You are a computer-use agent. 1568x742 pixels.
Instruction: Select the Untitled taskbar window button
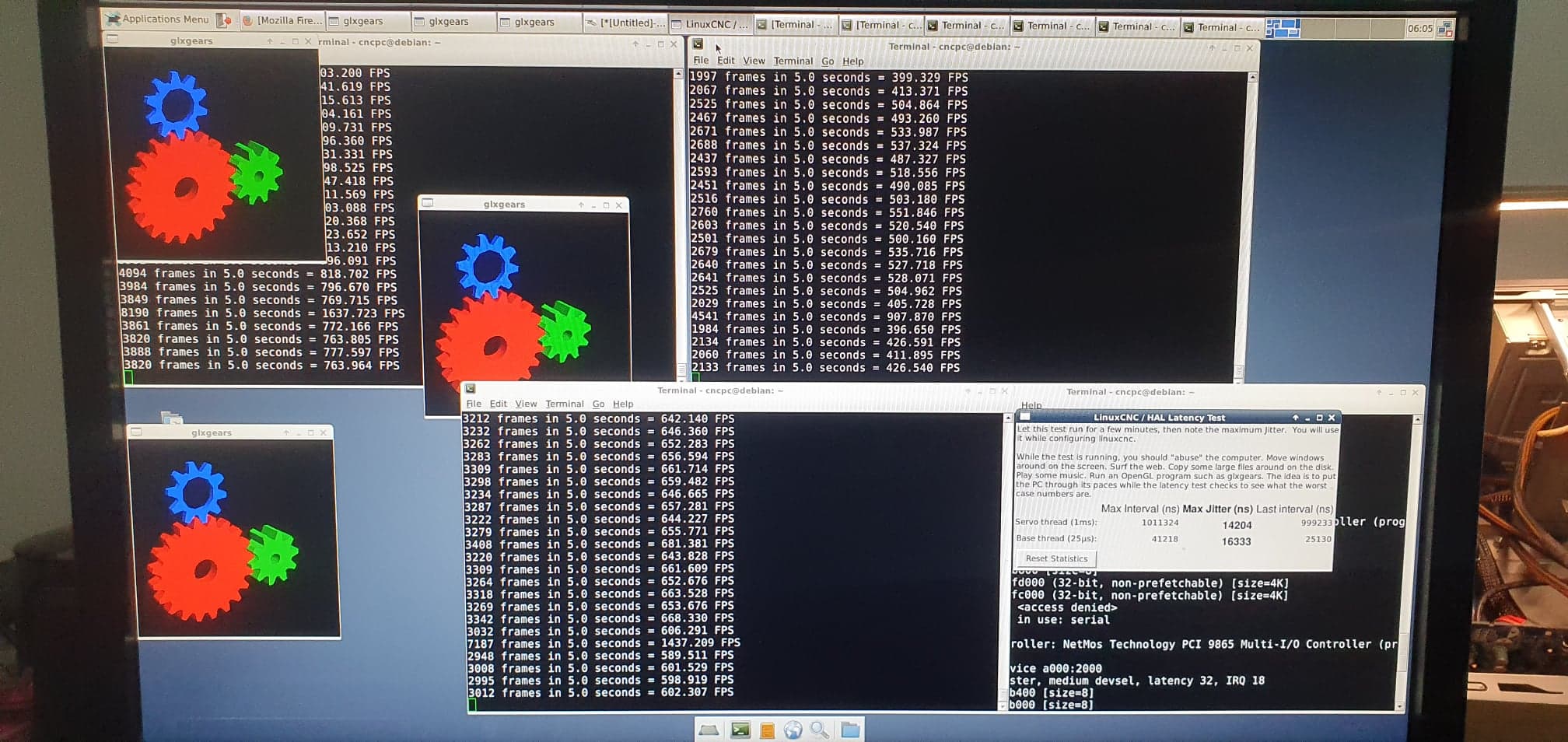(x=625, y=23)
